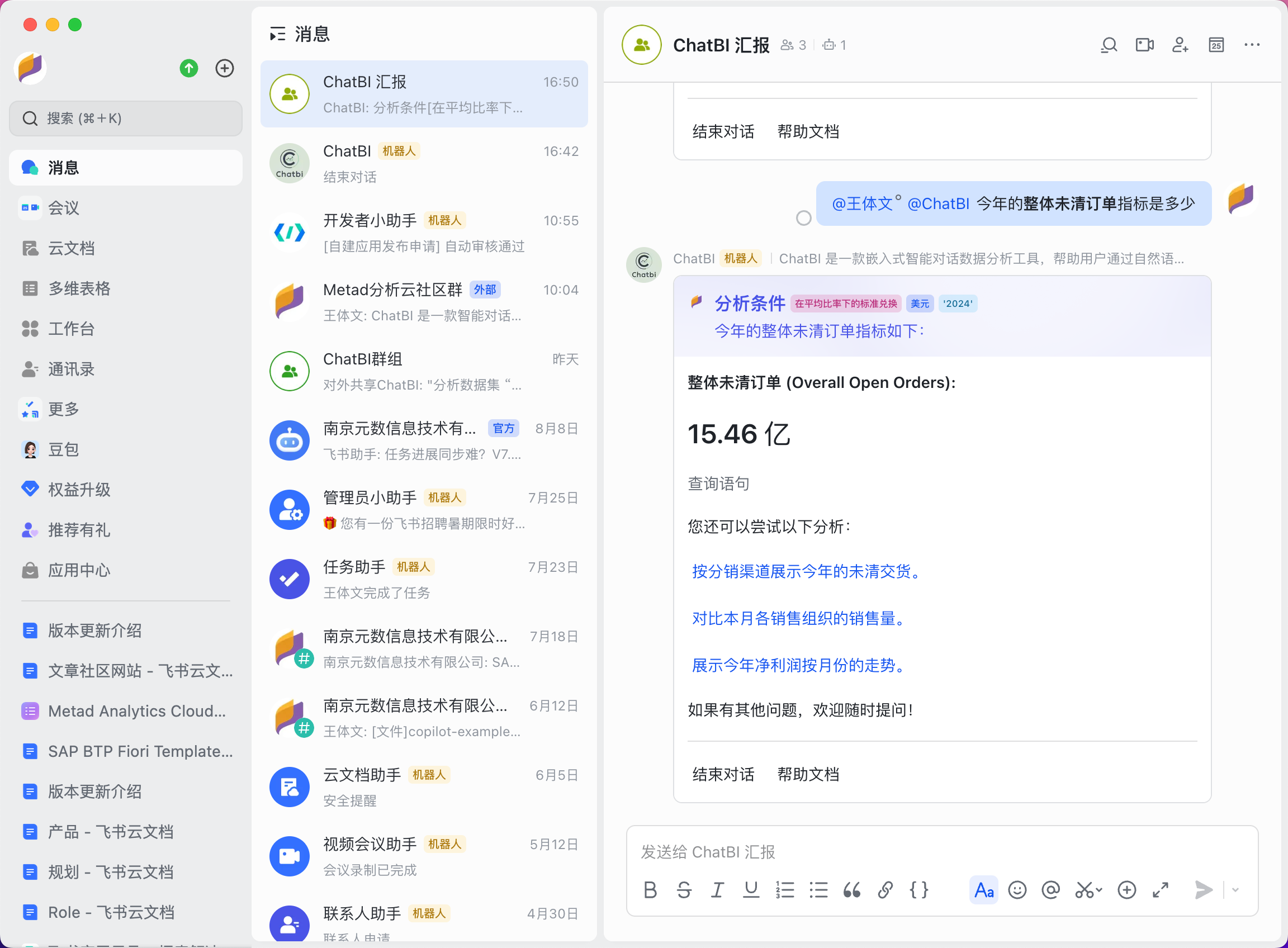This screenshot has height=948, width=1288.
Task: Expand 更多 in the left sidebar
Action: tap(64, 409)
